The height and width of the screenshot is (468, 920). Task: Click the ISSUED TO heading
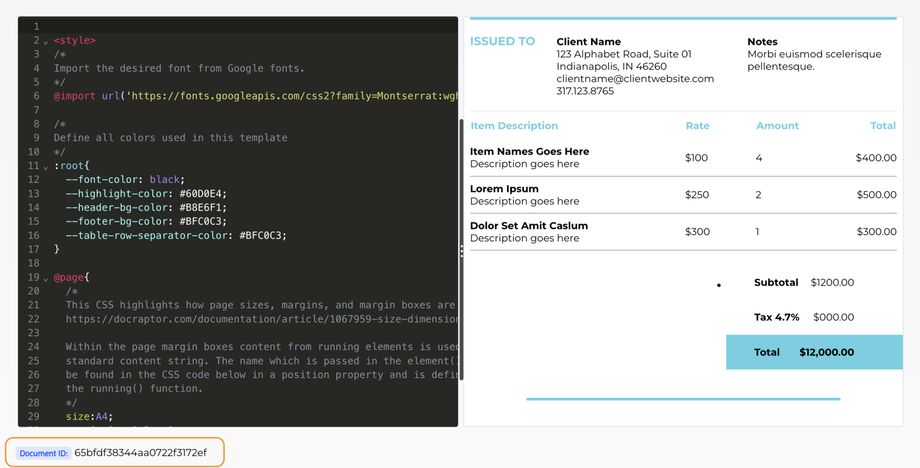[x=502, y=42]
